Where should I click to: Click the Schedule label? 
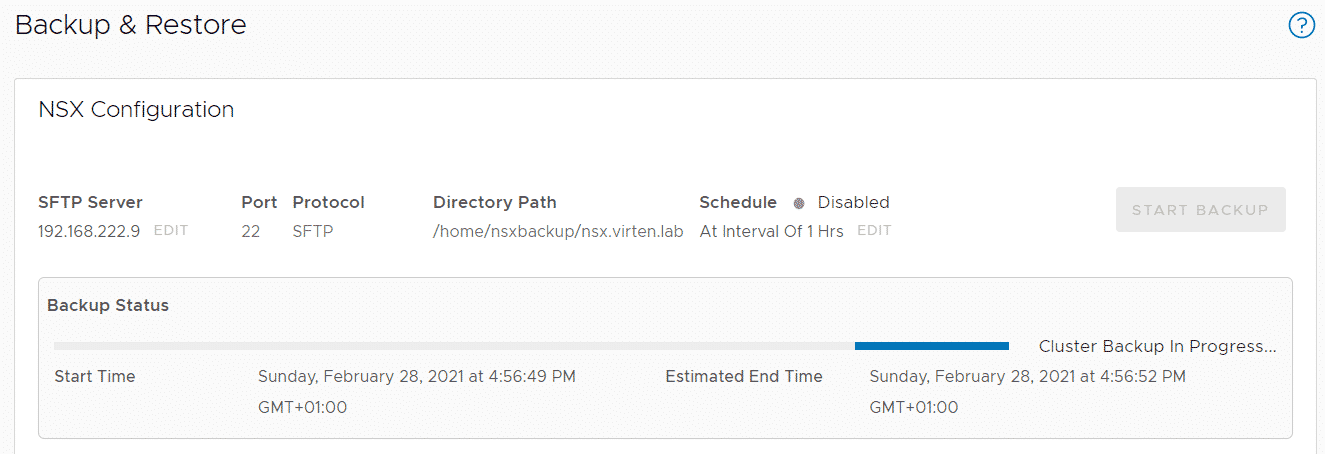(738, 202)
